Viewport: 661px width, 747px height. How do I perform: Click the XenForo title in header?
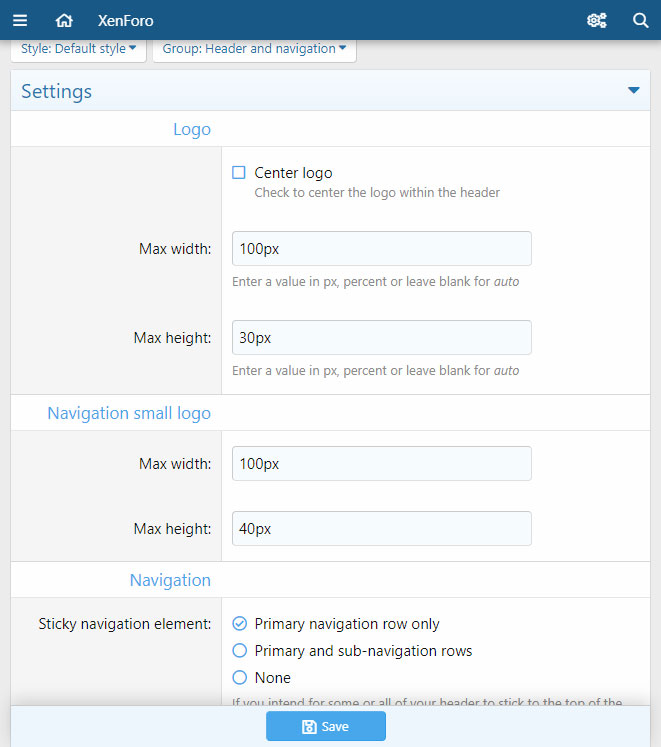(x=126, y=20)
